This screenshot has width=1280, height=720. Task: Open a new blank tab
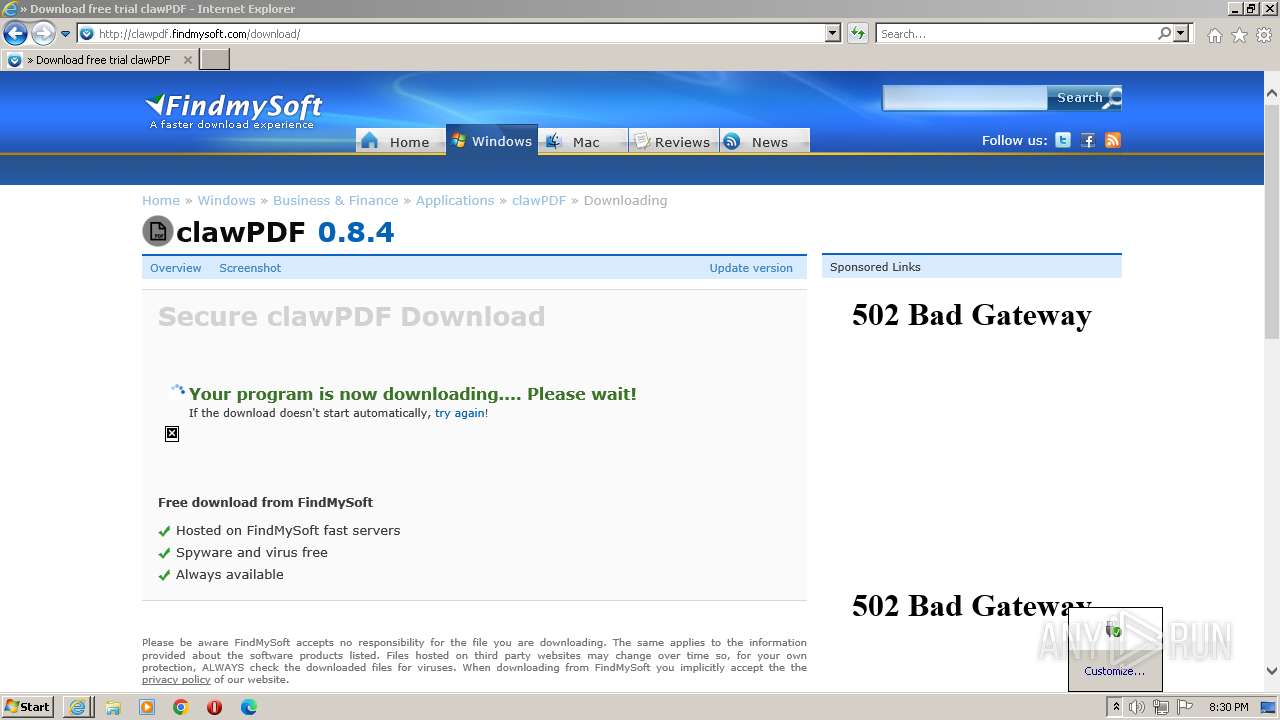(215, 60)
